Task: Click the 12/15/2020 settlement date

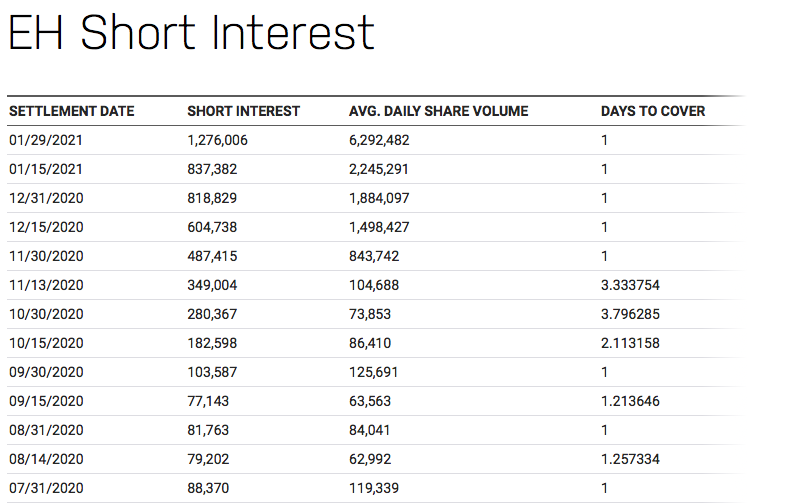Action: [x=46, y=227]
